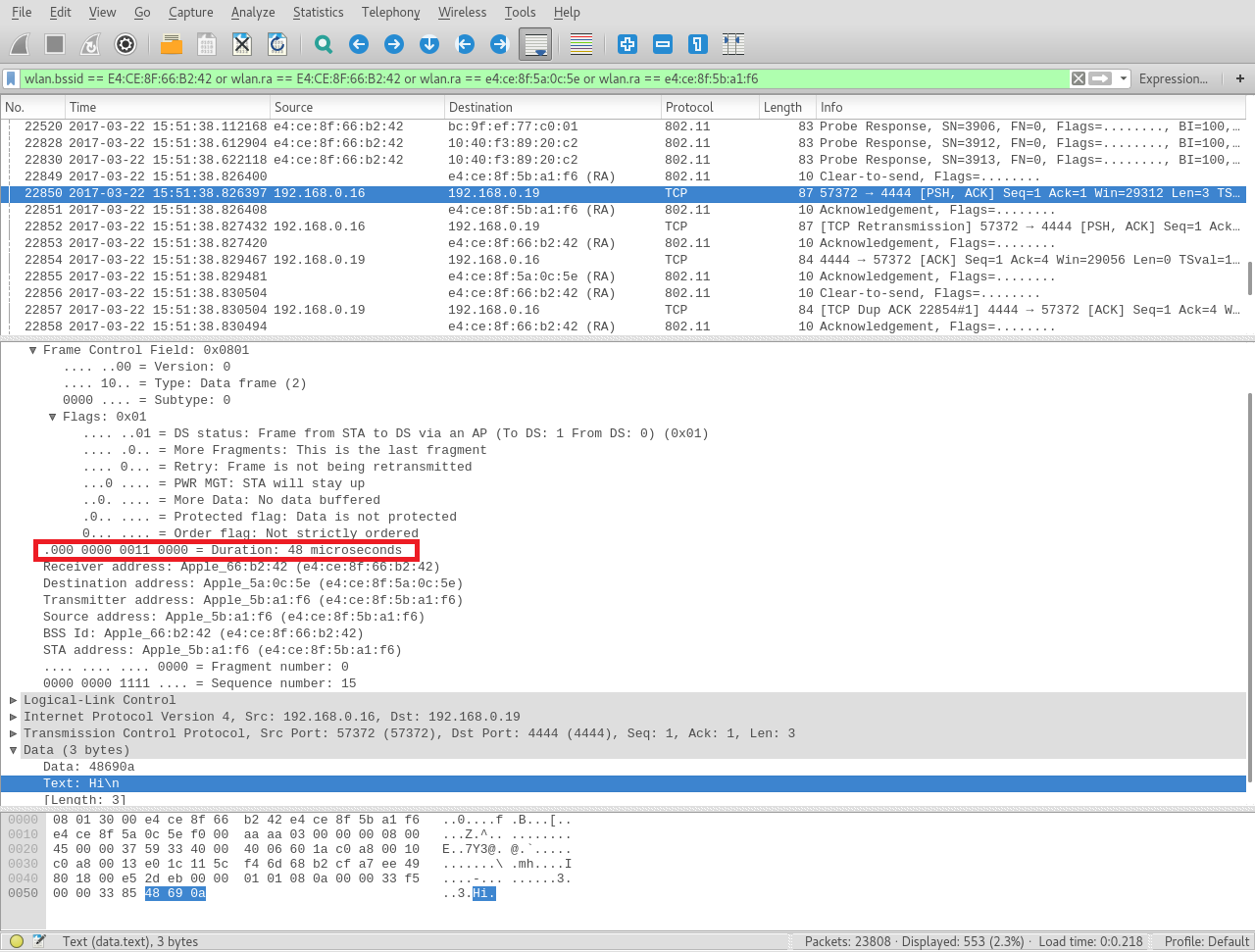Screen dimensions: 1255x952
Task: Click the Restart current capture icon
Action: [x=90, y=44]
